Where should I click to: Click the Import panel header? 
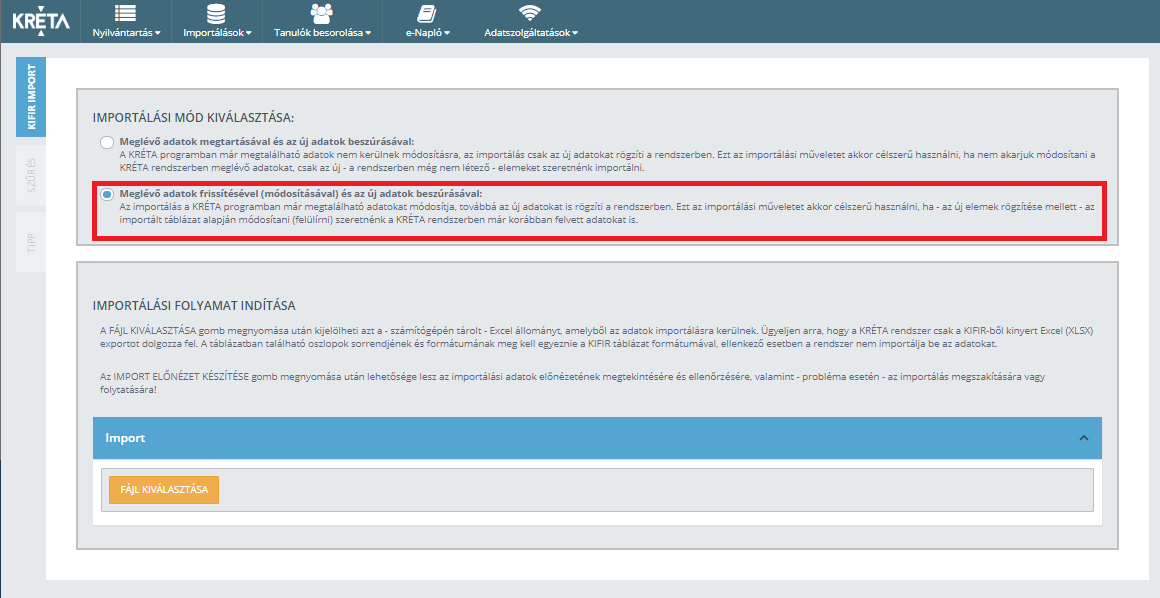[597, 437]
